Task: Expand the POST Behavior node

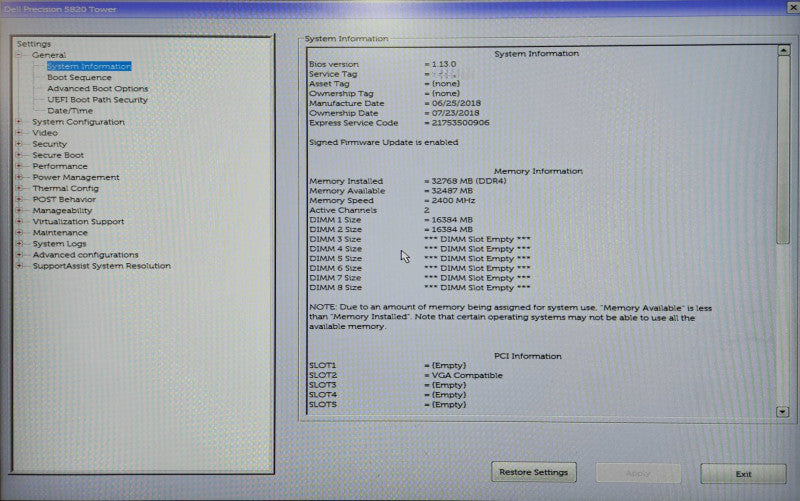Action: [19, 199]
